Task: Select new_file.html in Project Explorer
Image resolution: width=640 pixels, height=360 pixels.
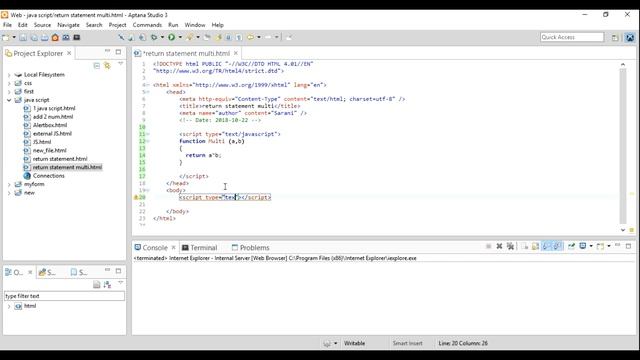Action: click(49, 151)
